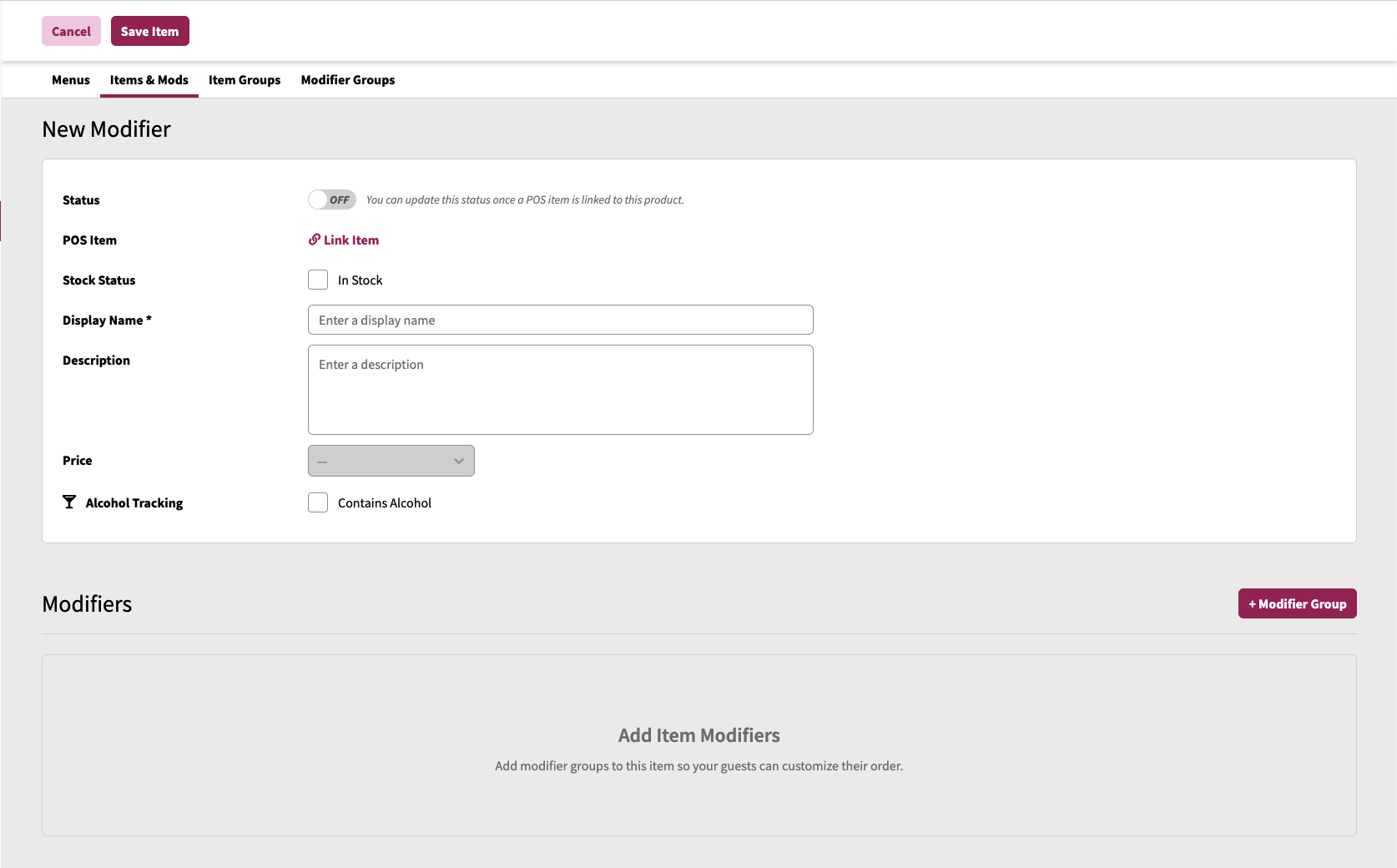Click the In Stock label text
This screenshot has height=868, width=1397.
tap(361, 280)
